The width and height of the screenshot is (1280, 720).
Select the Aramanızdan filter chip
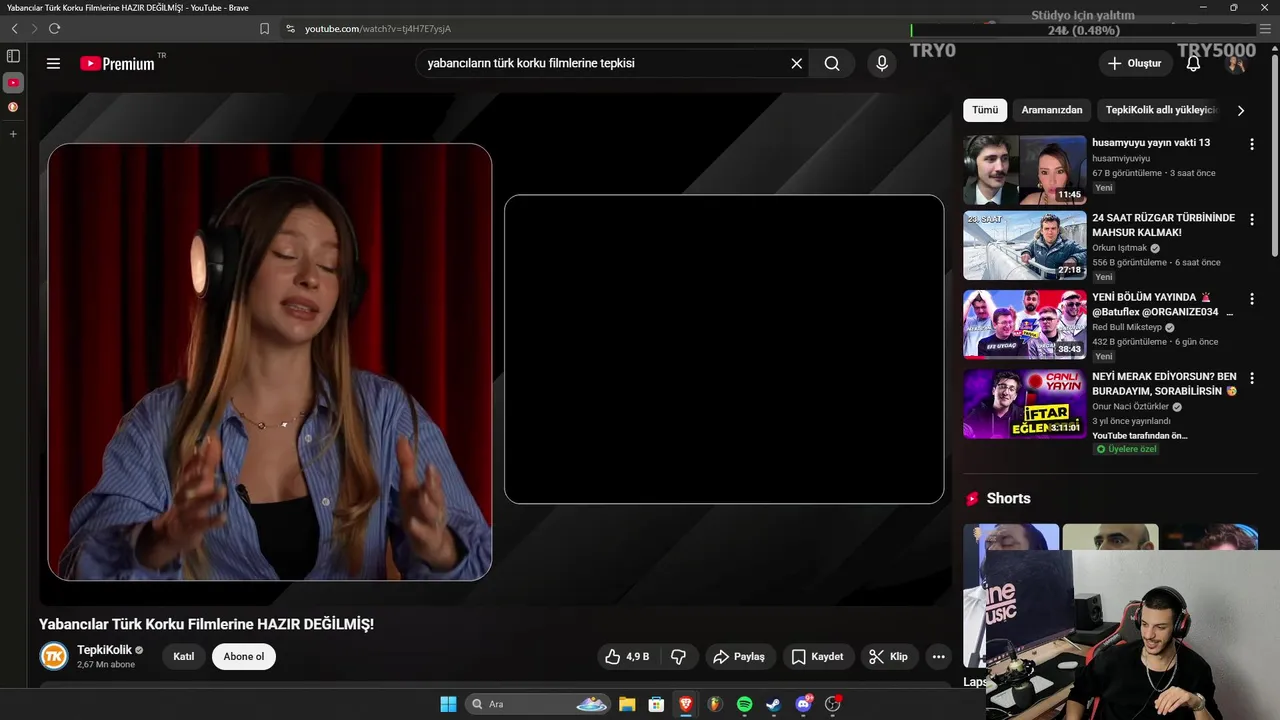pyautogui.click(x=1052, y=110)
